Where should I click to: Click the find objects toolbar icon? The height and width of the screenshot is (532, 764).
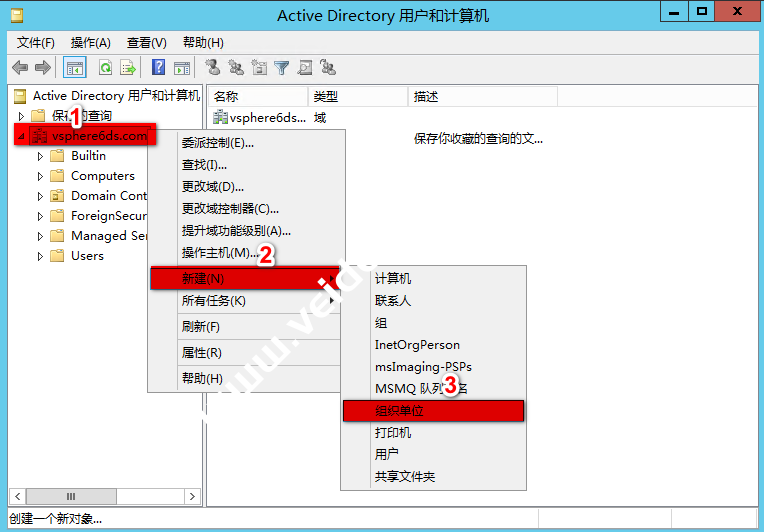305,67
